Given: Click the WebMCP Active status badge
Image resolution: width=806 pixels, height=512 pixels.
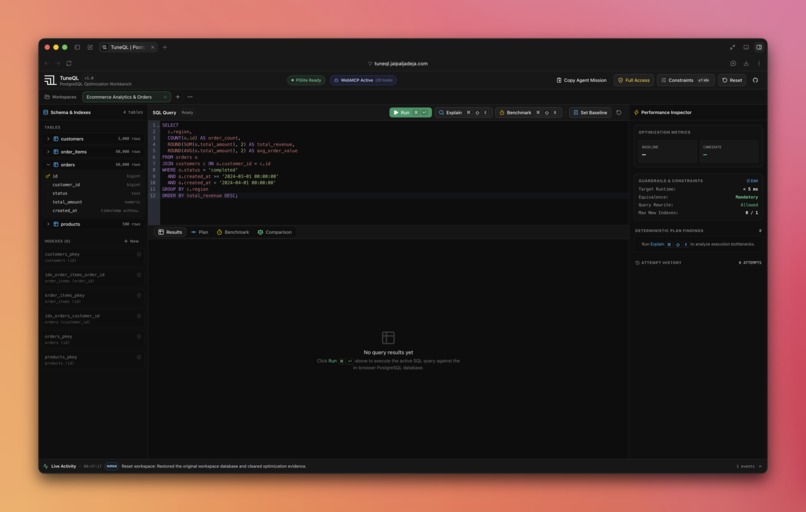Looking at the screenshot, I should pos(363,80).
